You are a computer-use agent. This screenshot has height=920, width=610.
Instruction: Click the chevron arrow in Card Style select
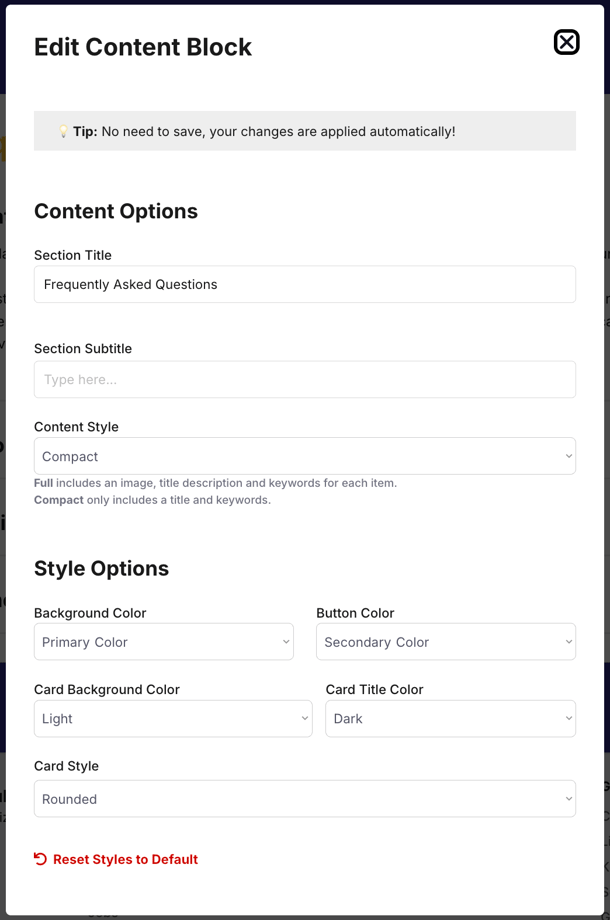(568, 799)
